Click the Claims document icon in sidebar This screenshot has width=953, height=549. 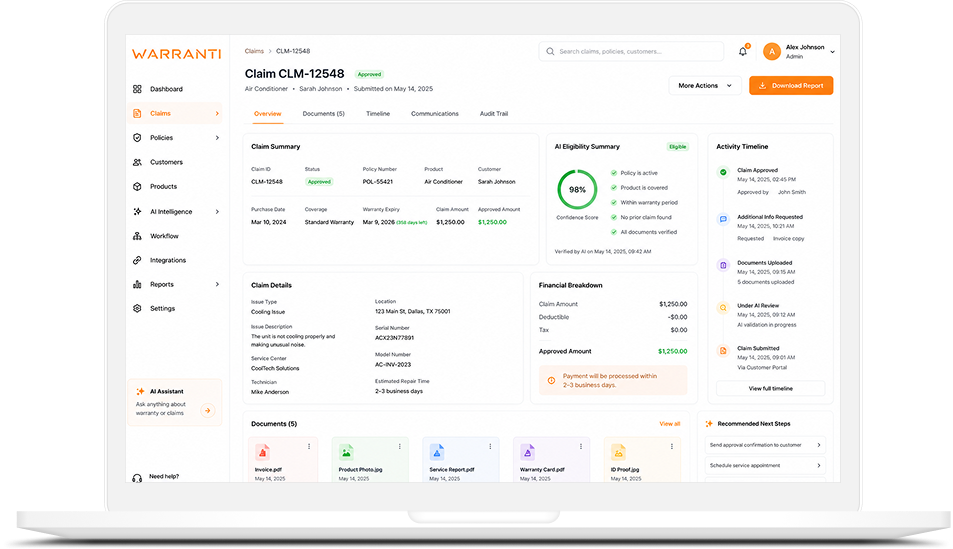pyautogui.click(x=137, y=113)
